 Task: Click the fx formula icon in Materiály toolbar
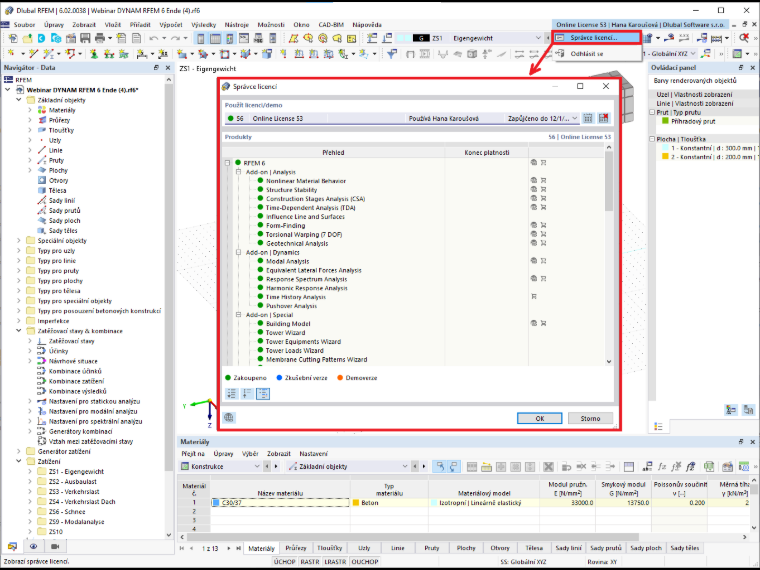click(x=662, y=466)
